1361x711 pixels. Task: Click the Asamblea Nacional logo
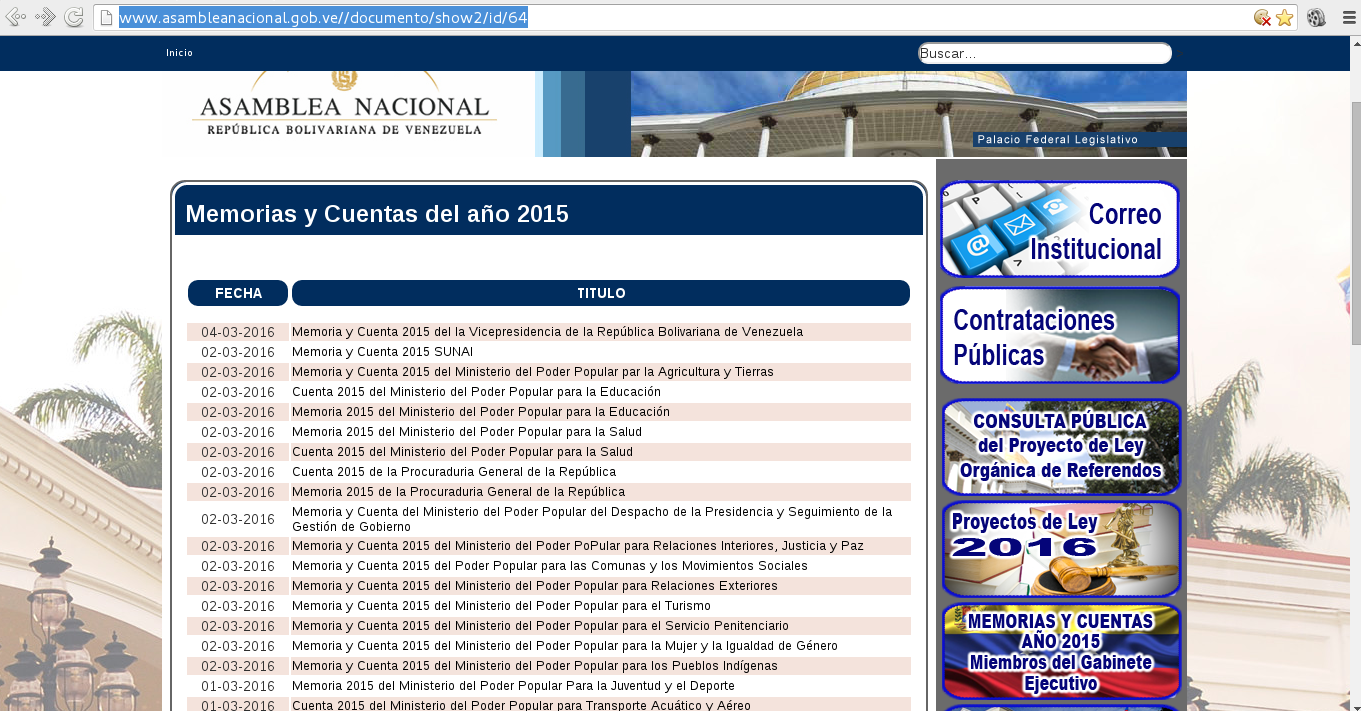[x=345, y=112]
